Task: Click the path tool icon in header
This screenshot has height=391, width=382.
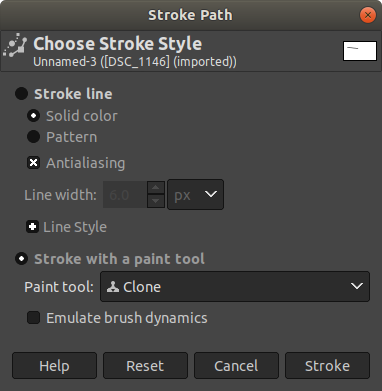Action: (15, 45)
